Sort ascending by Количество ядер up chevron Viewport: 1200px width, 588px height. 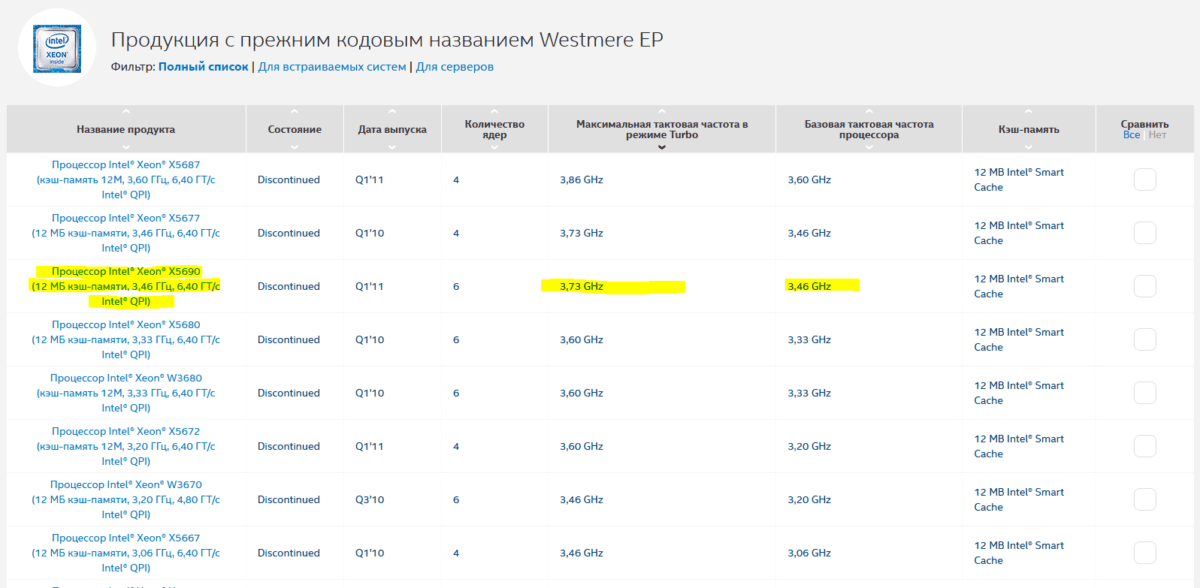point(494,112)
